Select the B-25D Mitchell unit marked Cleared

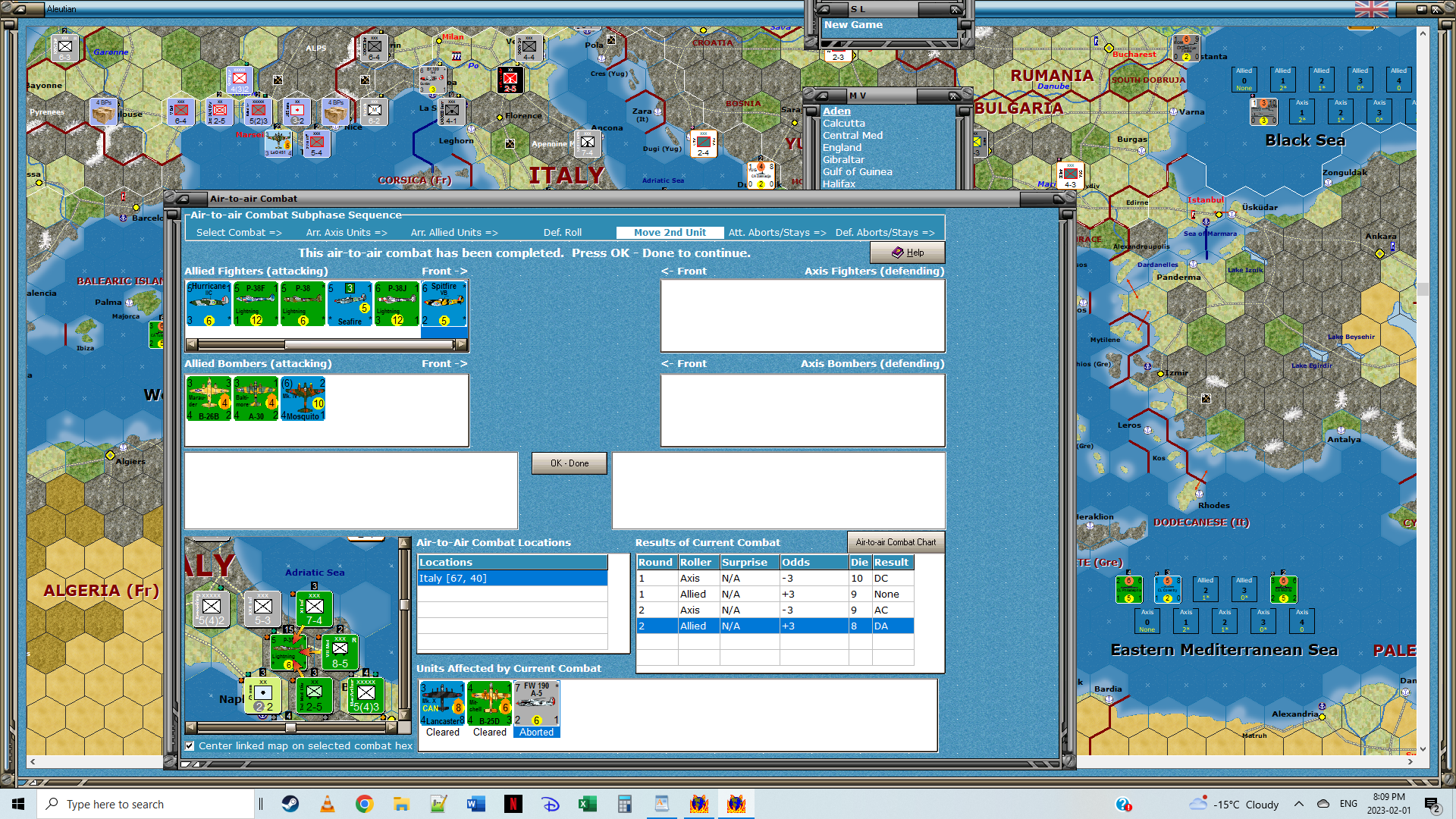(490, 704)
